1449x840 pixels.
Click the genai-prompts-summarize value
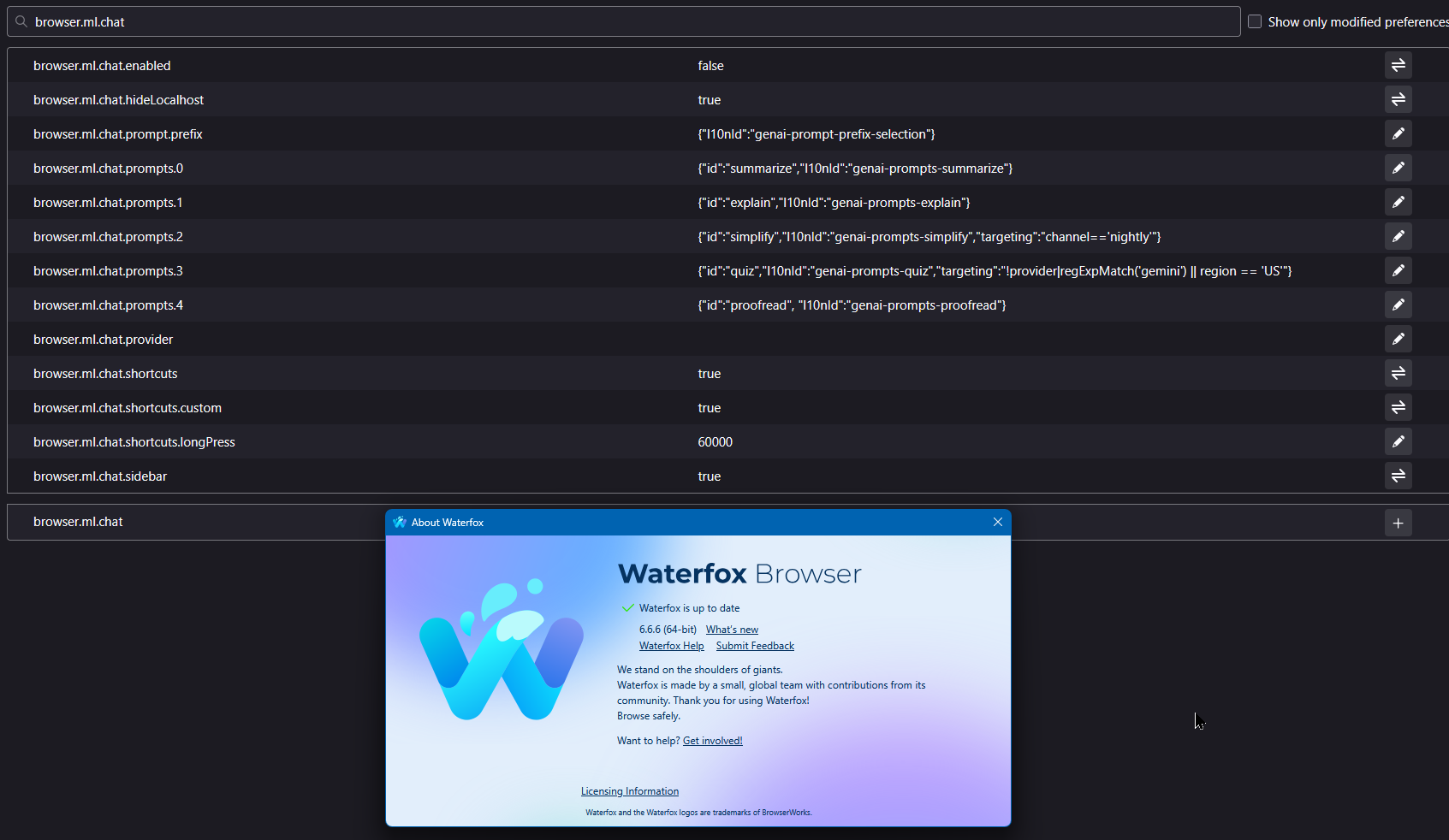[x=855, y=169]
